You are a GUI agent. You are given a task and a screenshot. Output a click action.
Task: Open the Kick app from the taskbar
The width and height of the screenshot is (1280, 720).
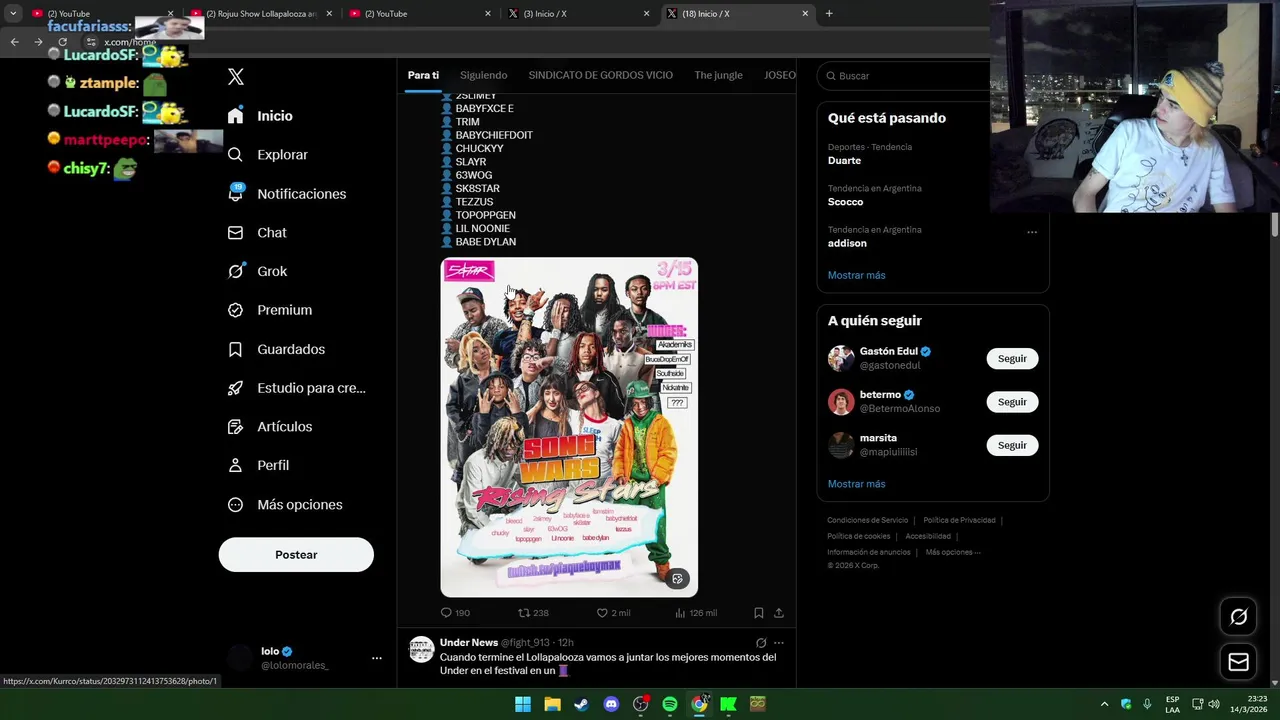point(729,704)
